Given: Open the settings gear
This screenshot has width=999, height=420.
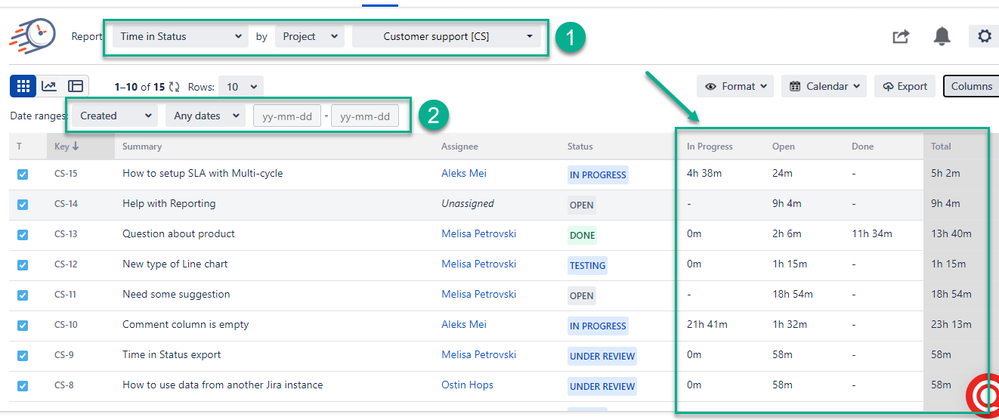Looking at the screenshot, I should [x=984, y=37].
